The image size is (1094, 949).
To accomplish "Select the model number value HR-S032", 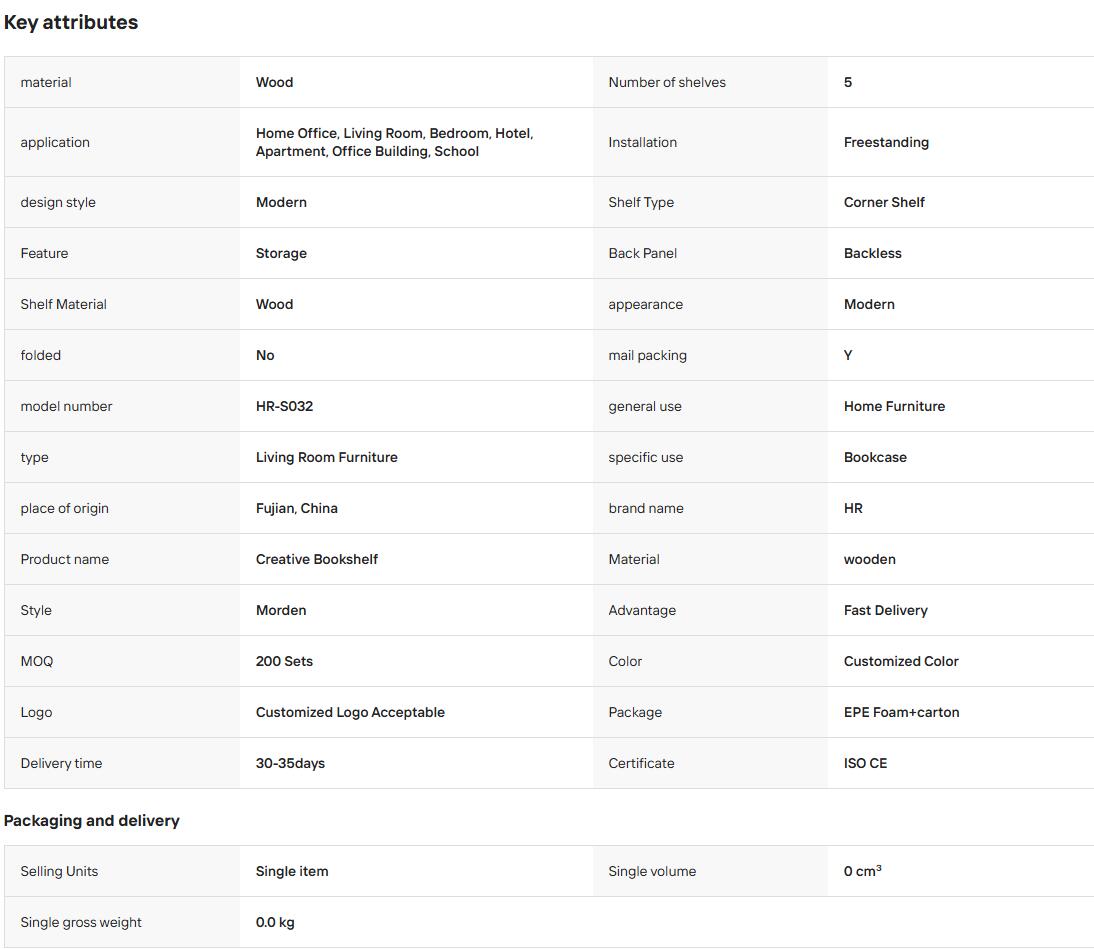I will (284, 406).
